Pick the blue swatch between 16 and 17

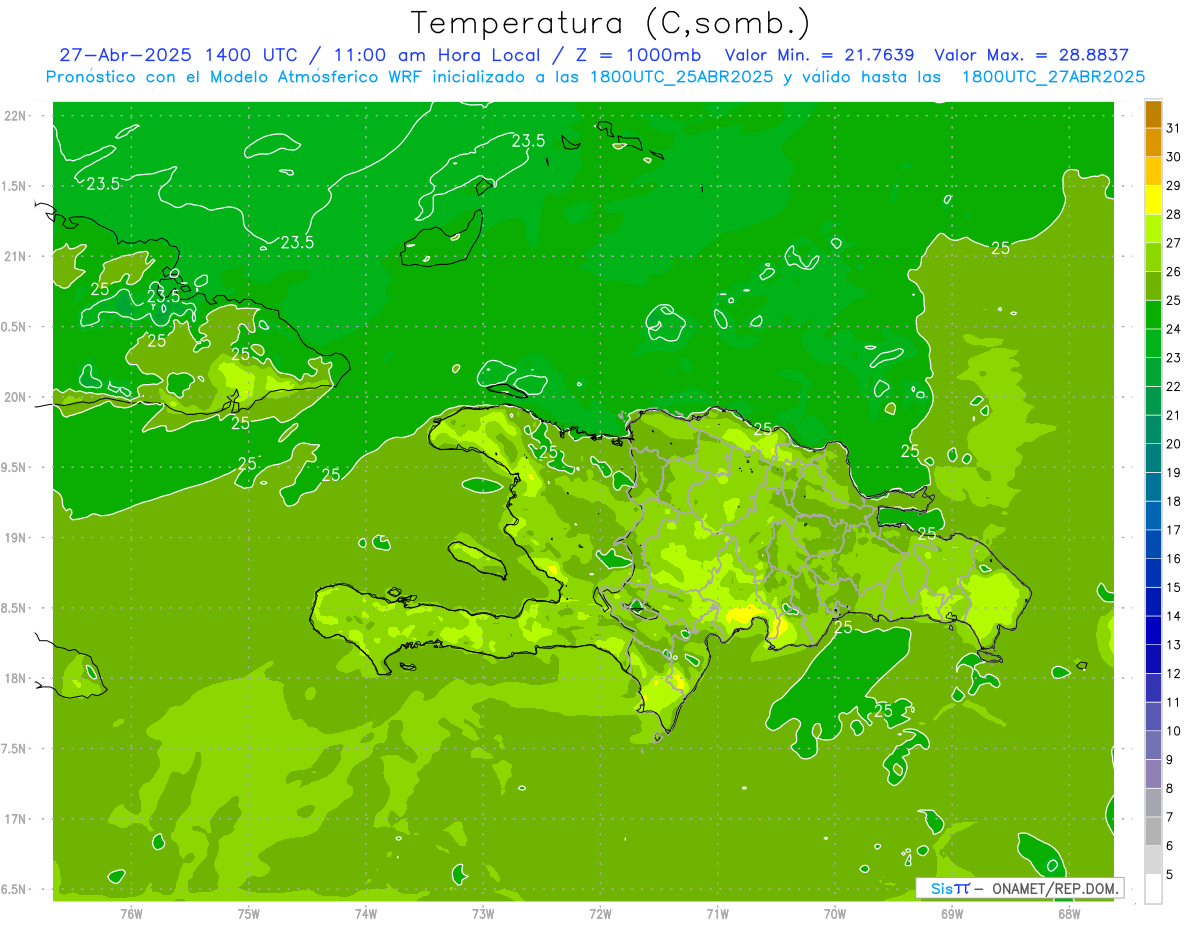pos(1153,545)
